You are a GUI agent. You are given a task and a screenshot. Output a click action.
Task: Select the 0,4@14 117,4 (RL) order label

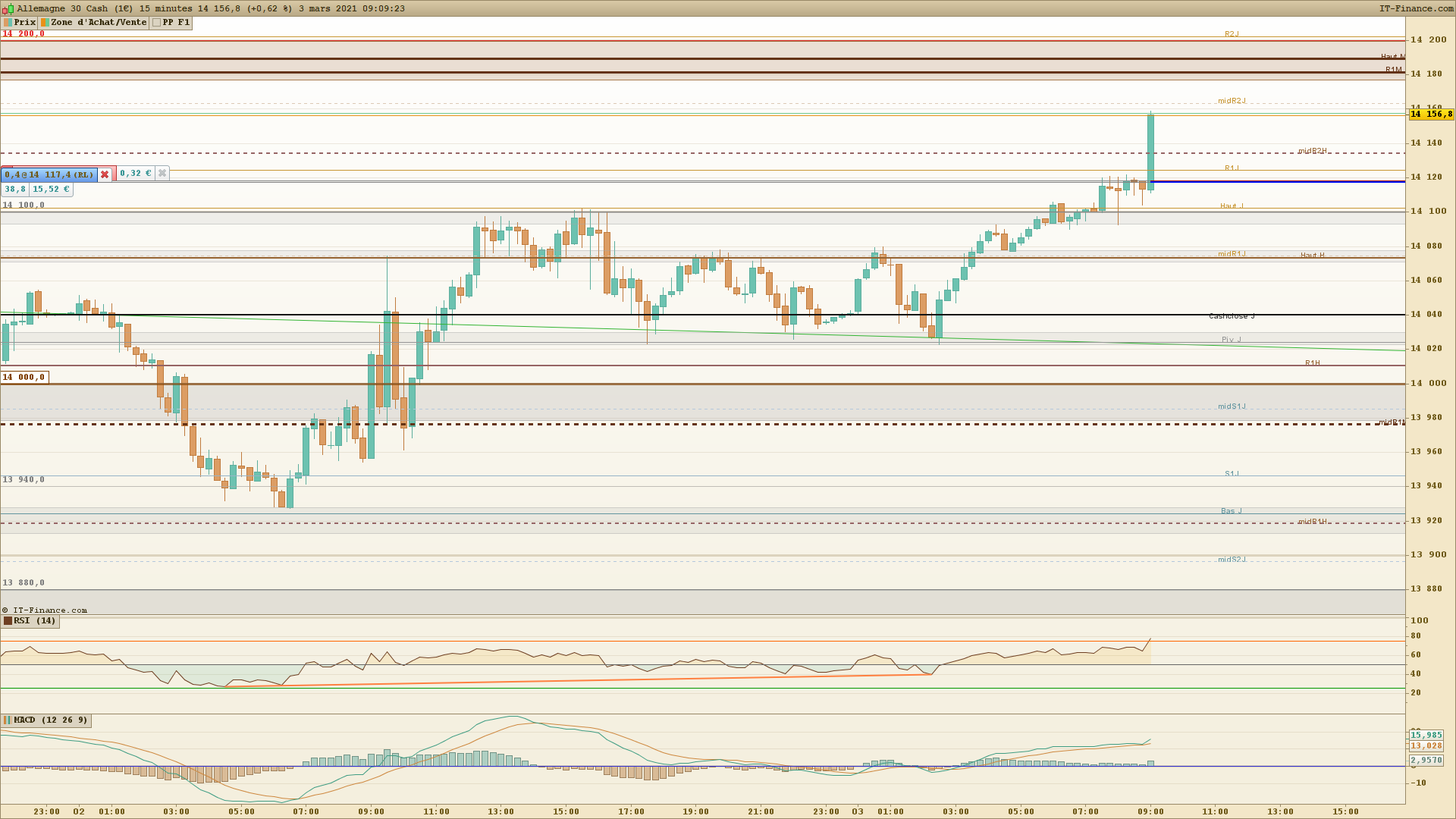tap(49, 174)
